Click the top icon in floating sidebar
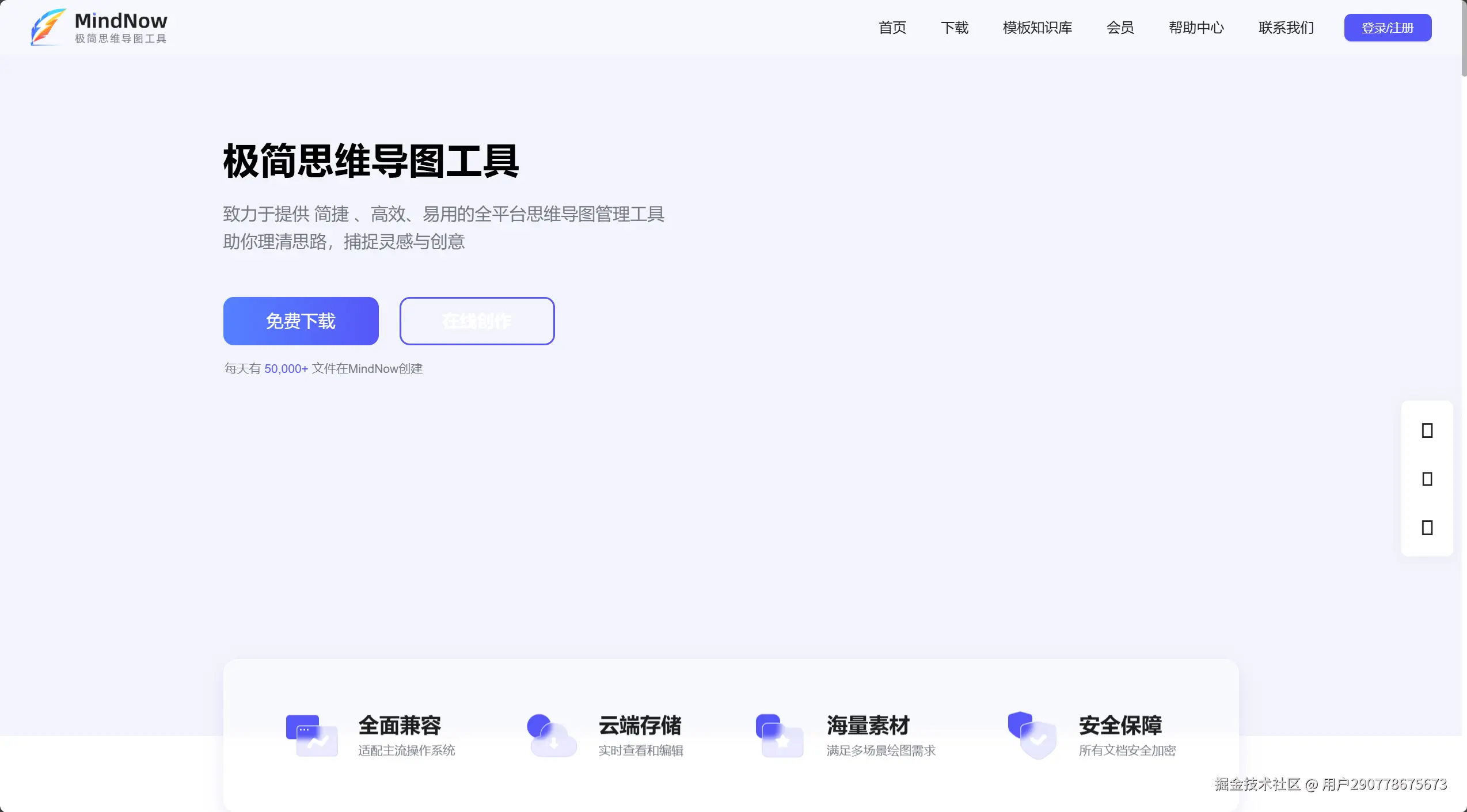Viewport: 1467px width, 812px height. click(1427, 430)
